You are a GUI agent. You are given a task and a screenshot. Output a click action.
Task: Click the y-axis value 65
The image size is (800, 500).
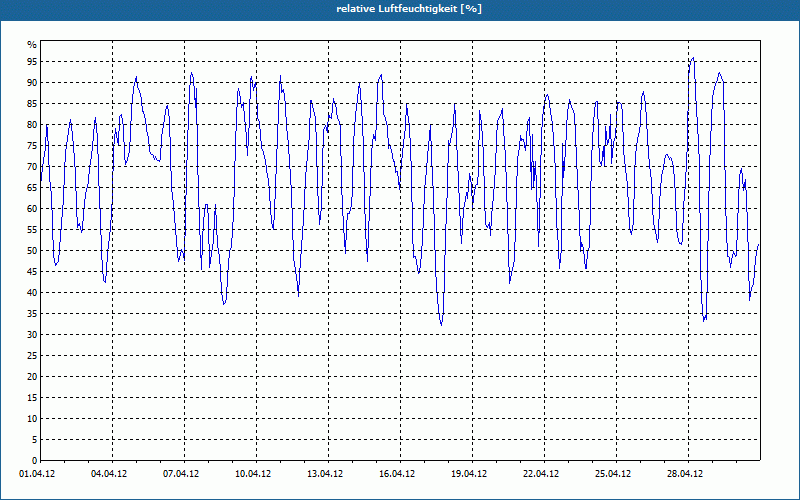click(x=32, y=188)
